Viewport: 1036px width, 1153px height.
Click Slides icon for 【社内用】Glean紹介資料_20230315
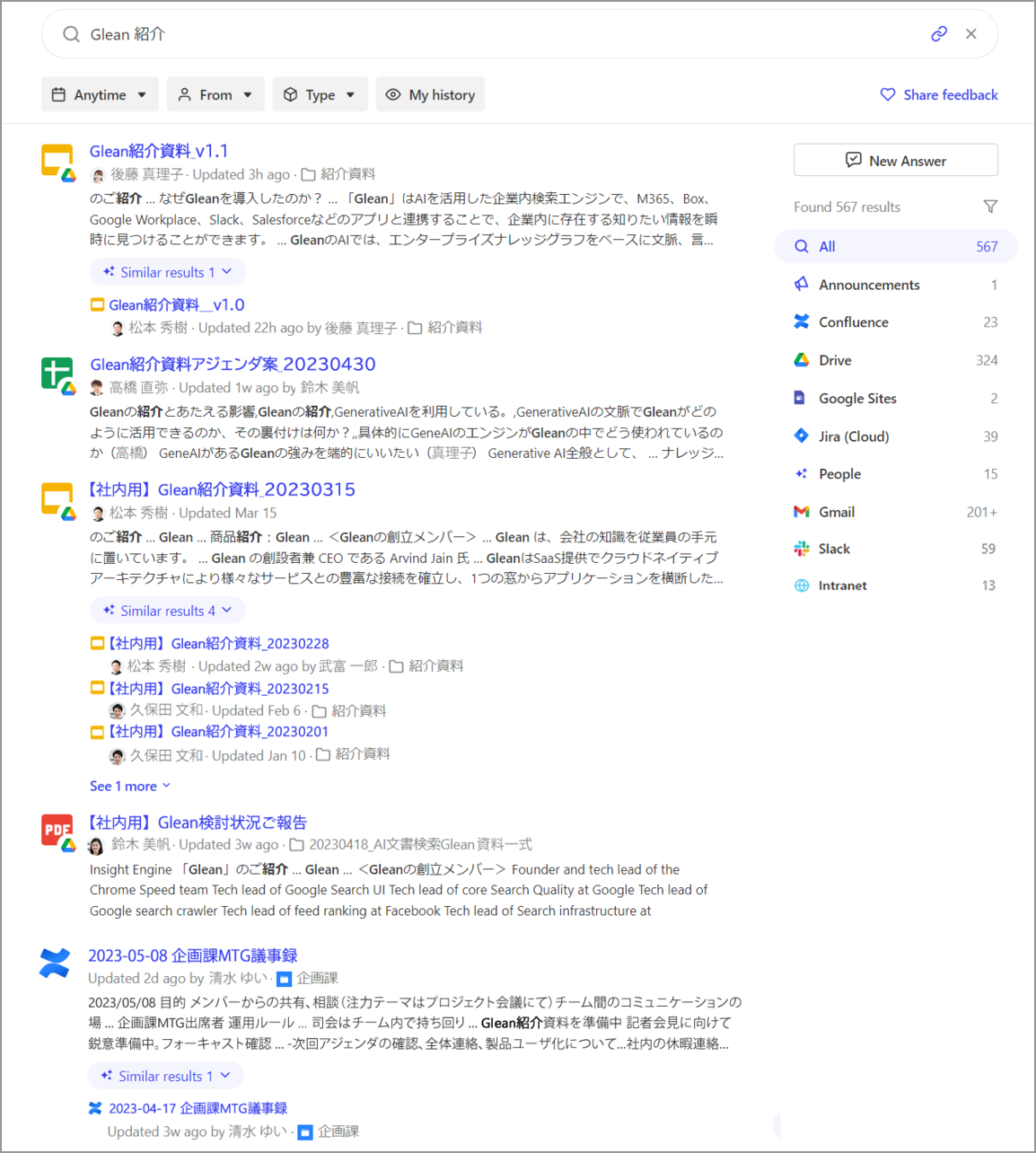pyautogui.click(x=57, y=500)
